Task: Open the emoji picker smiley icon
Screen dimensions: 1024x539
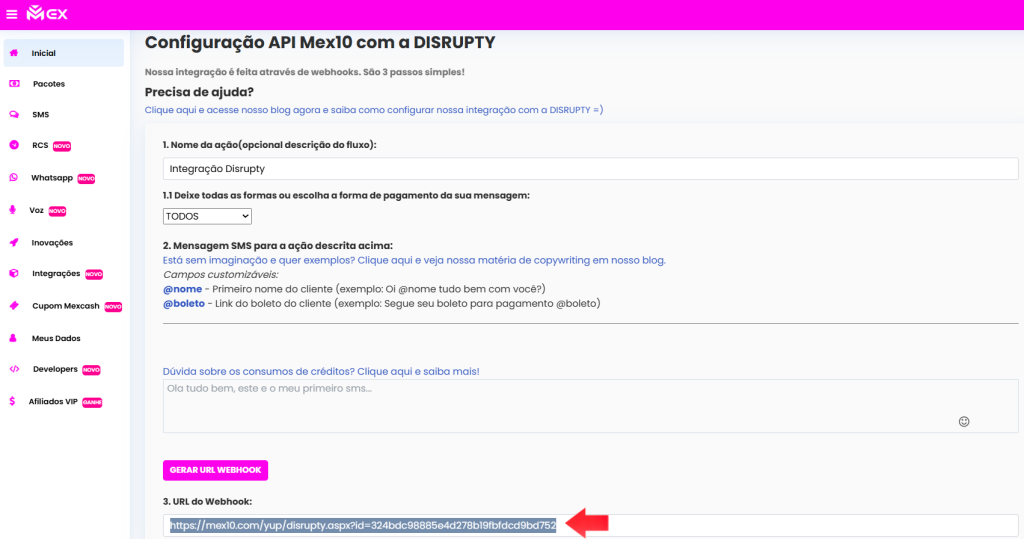Action: click(x=964, y=421)
